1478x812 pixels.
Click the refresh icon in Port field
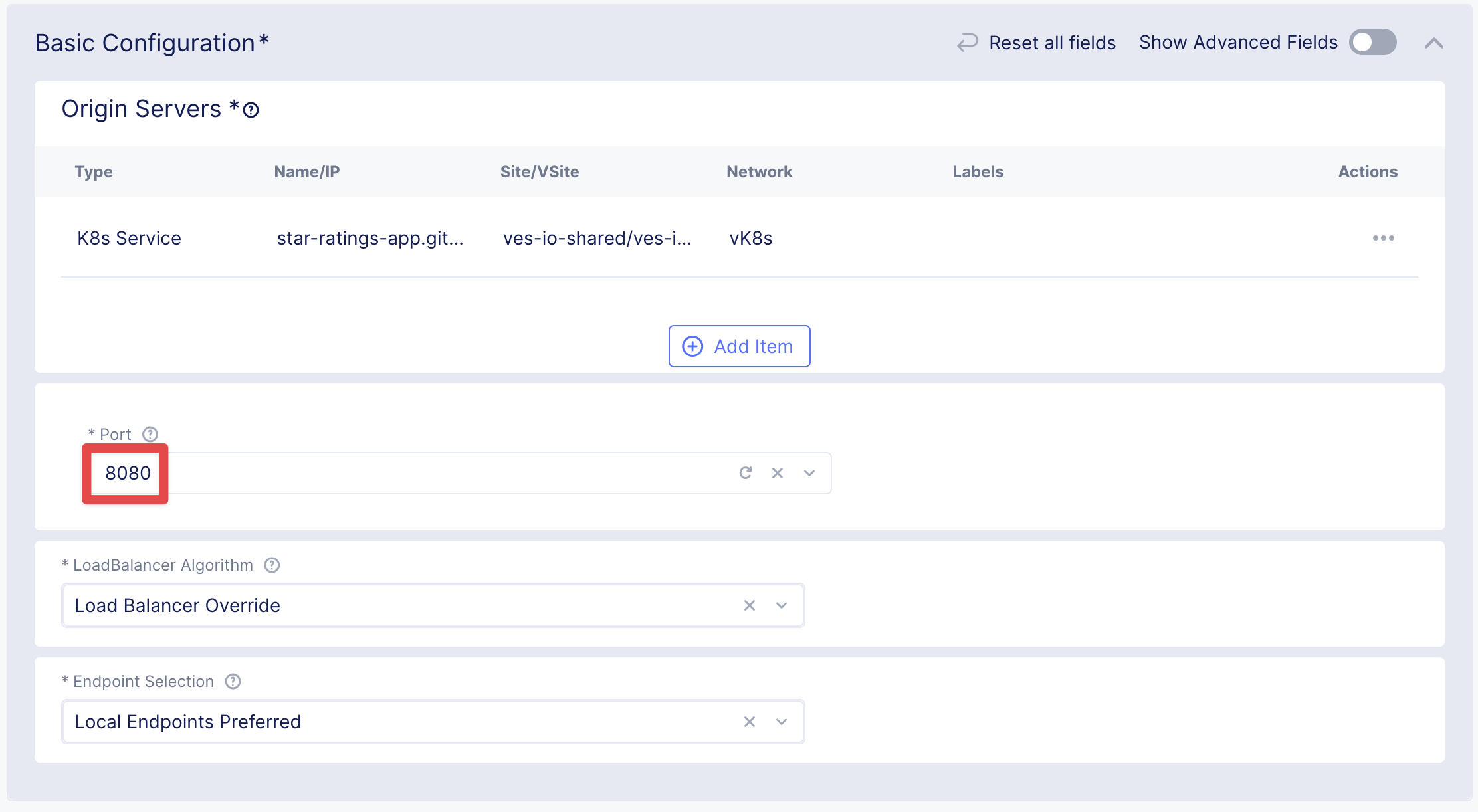[x=746, y=473]
